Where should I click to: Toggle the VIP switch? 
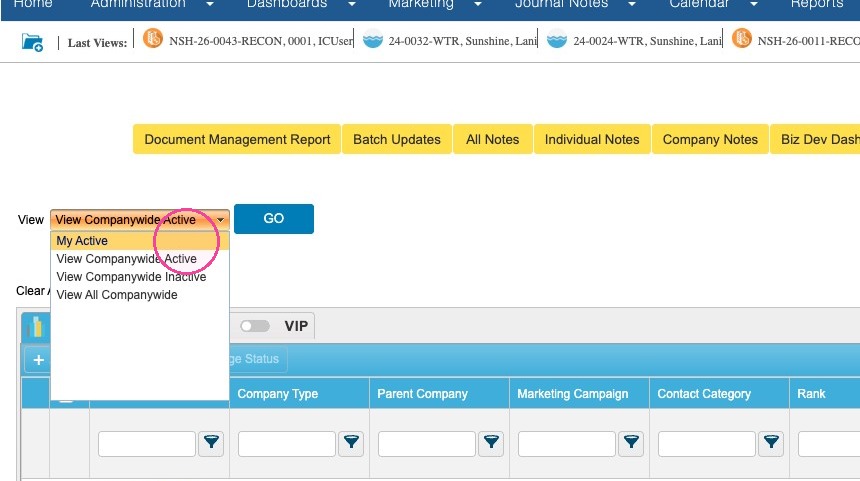click(x=255, y=326)
